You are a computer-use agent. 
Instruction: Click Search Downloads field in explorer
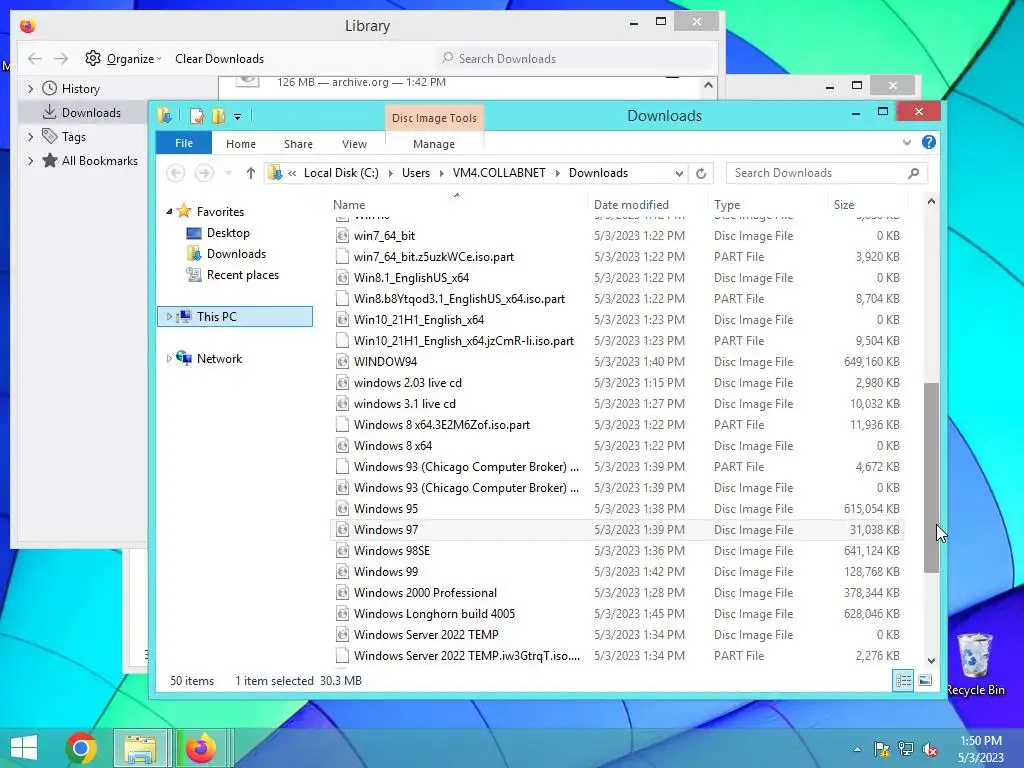[x=826, y=173]
